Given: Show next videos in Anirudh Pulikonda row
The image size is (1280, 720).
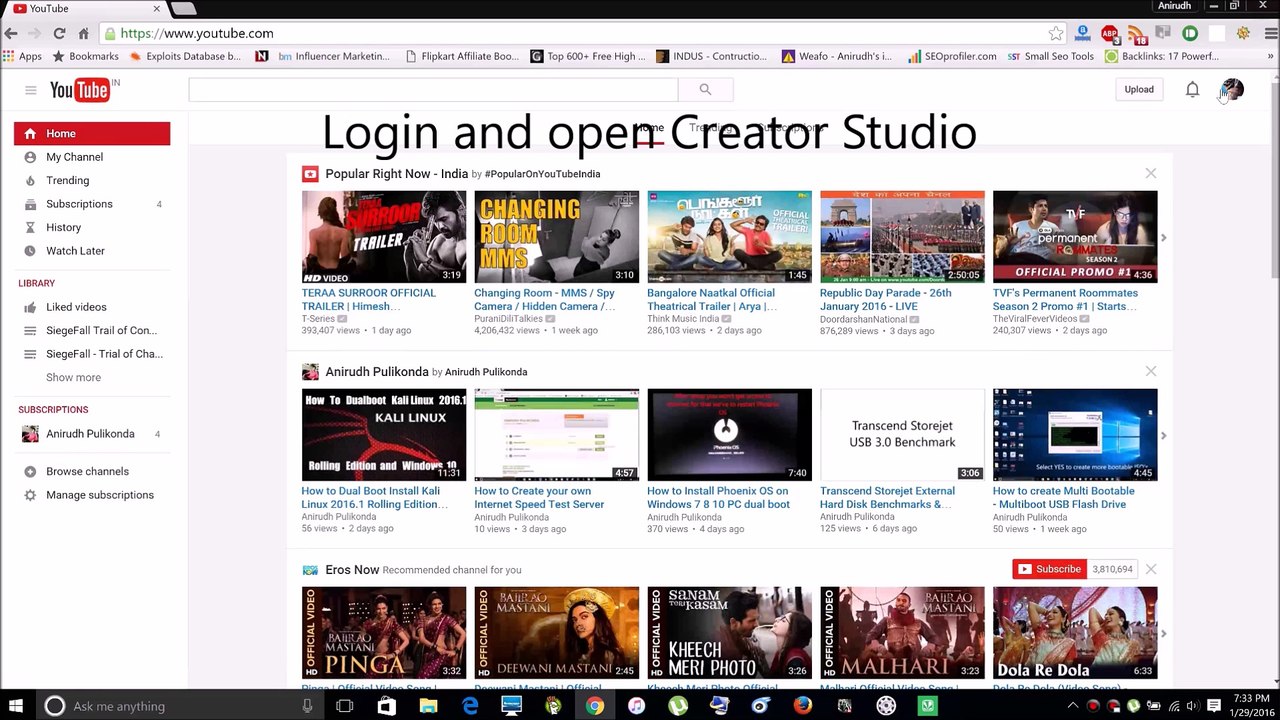Looking at the screenshot, I should pos(1163,436).
